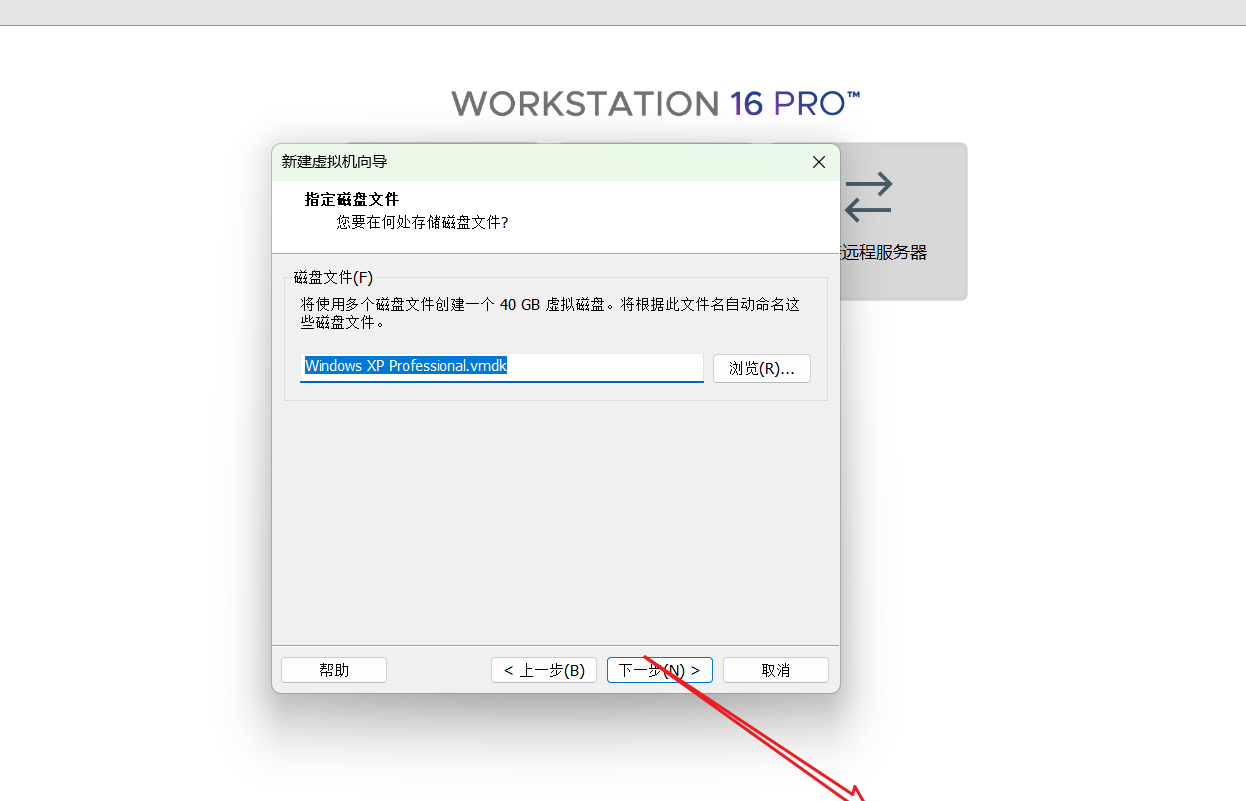This screenshot has height=801, width=1246.
Task: Click the 新建虚拟机向导 title bar text
Action: tap(334, 161)
